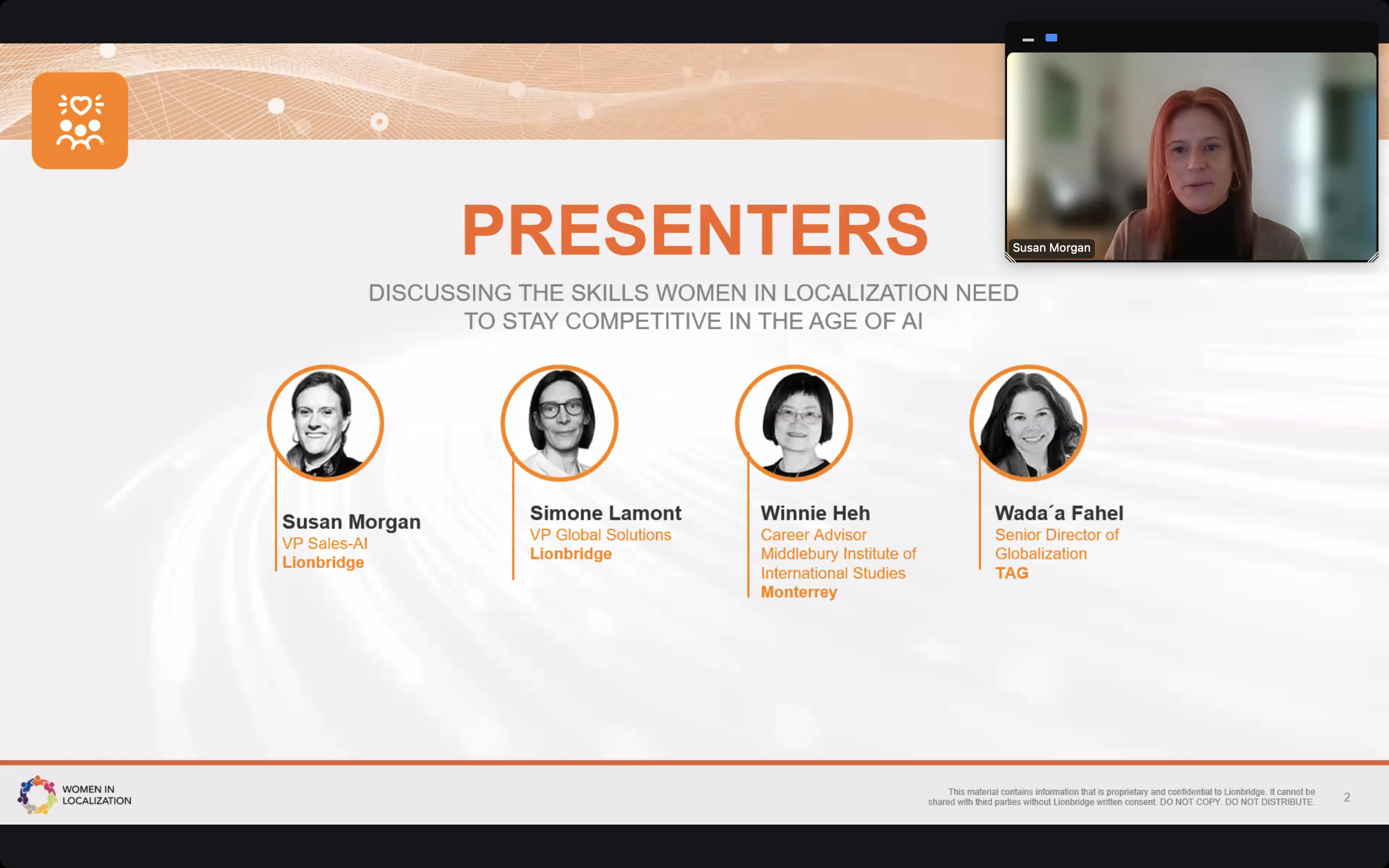Click the Susan Morgan name label in video

coord(1051,248)
